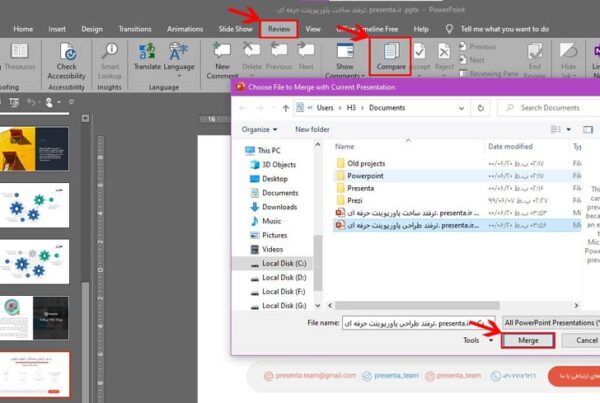Open the Thesaurus tool in ribbon
This screenshot has height=403, width=600.
click(19, 57)
